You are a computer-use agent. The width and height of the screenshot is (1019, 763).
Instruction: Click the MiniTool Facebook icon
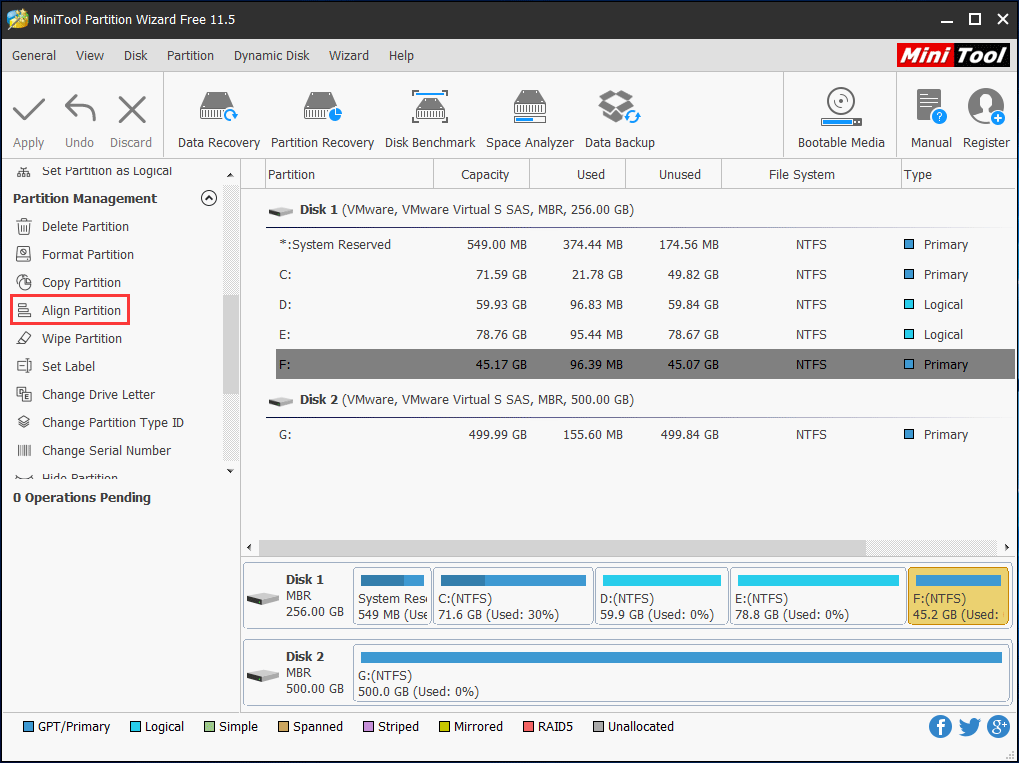pyautogui.click(x=940, y=727)
